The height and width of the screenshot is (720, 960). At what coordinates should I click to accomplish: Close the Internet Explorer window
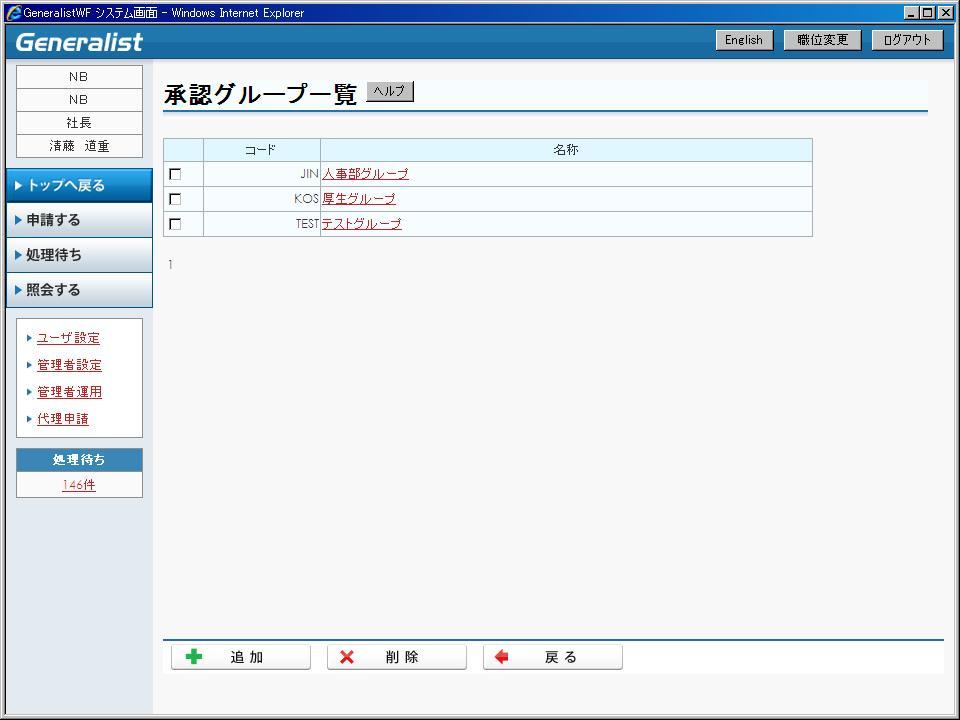(x=945, y=12)
